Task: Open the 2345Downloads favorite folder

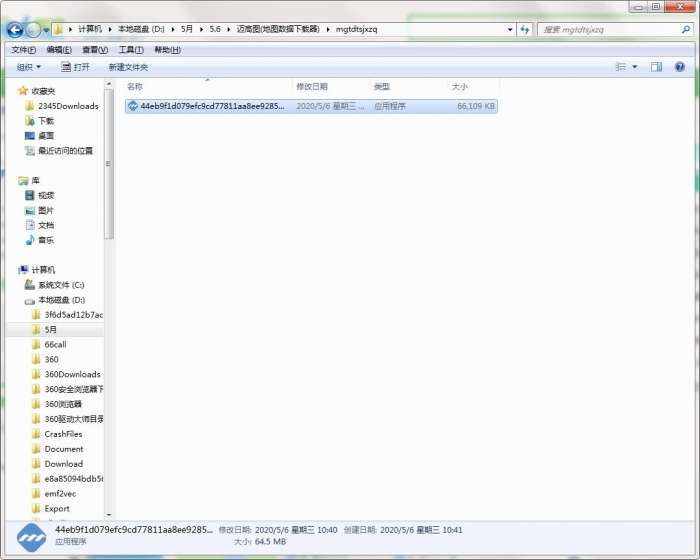Action: click(68, 106)
